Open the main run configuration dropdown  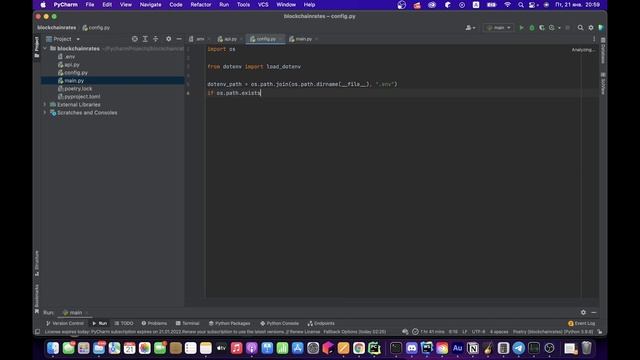click(x=499, y=28)
